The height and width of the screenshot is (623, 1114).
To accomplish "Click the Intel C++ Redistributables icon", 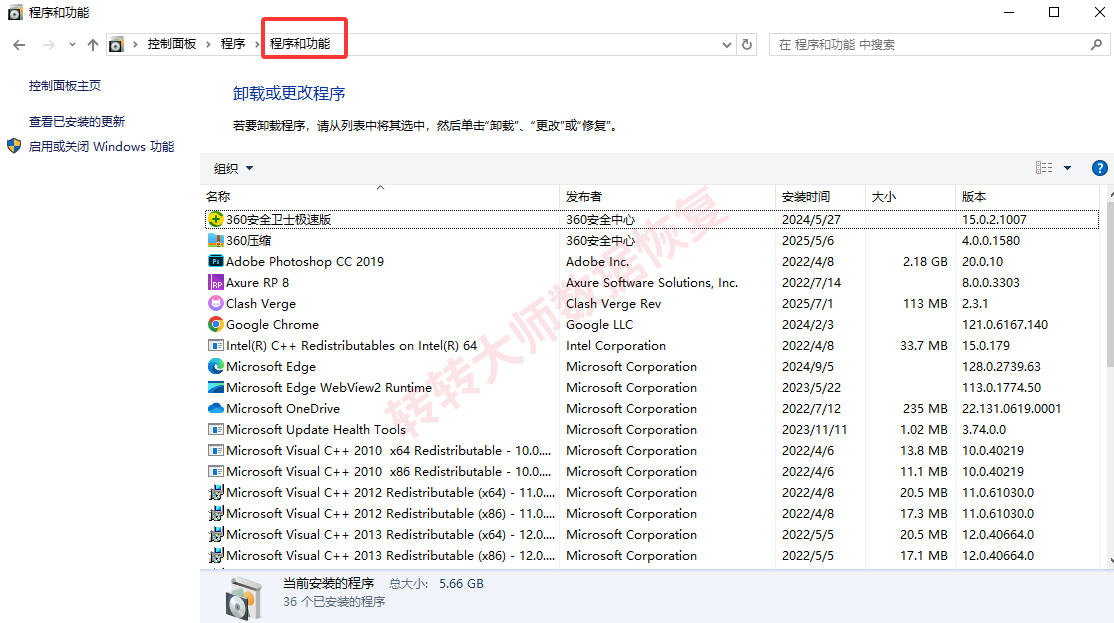I will 216,345.
